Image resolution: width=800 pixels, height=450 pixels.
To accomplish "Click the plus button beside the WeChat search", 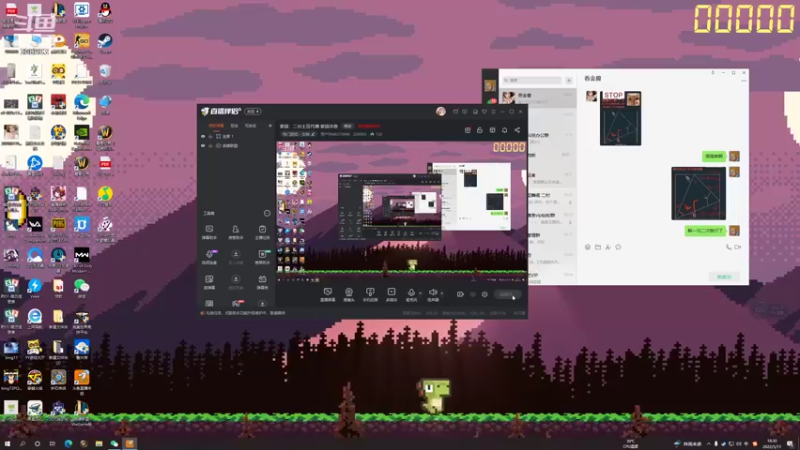I will pyautogui.click(x=569, y=80).
